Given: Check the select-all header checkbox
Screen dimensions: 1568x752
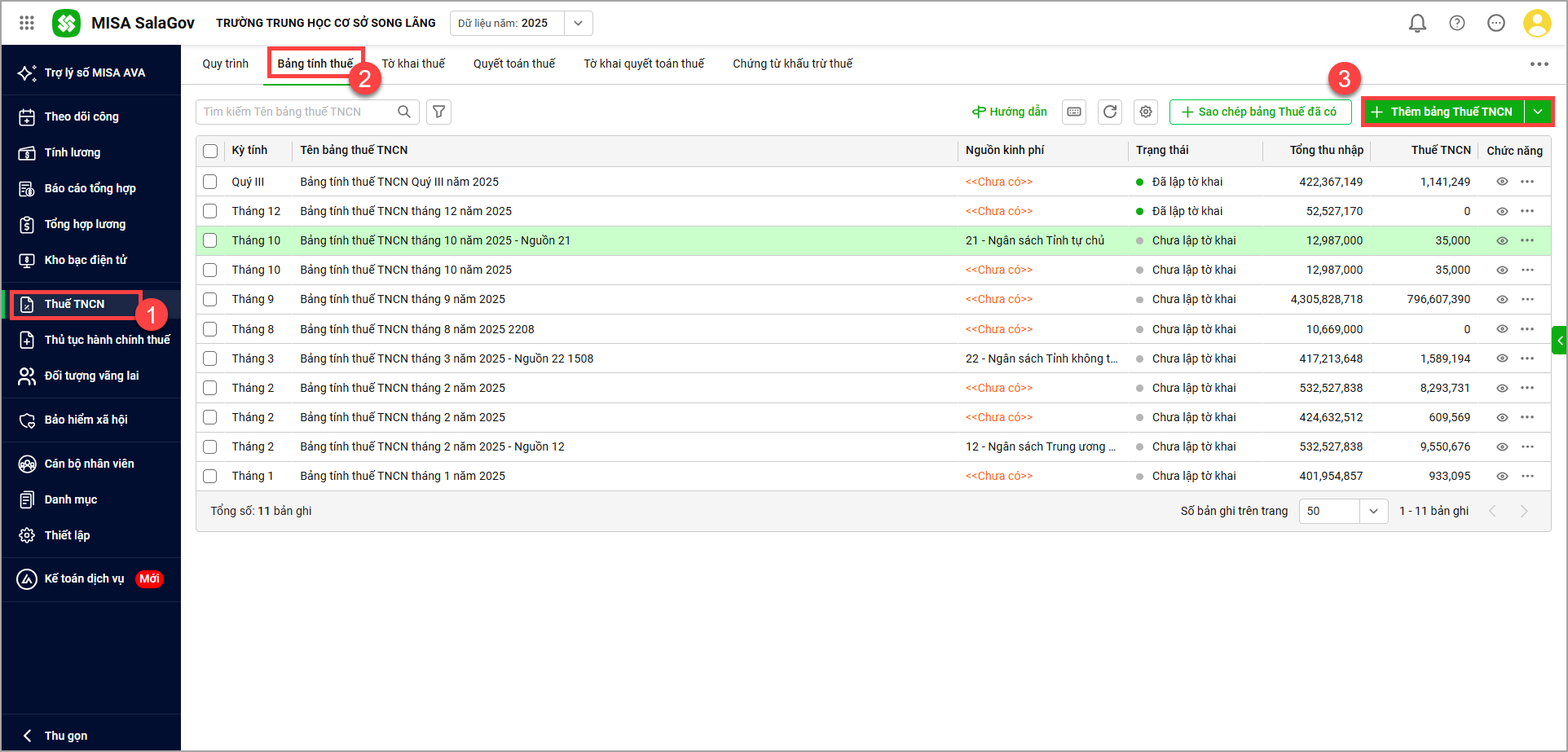Looking at the screenshot, I should 210,151.
